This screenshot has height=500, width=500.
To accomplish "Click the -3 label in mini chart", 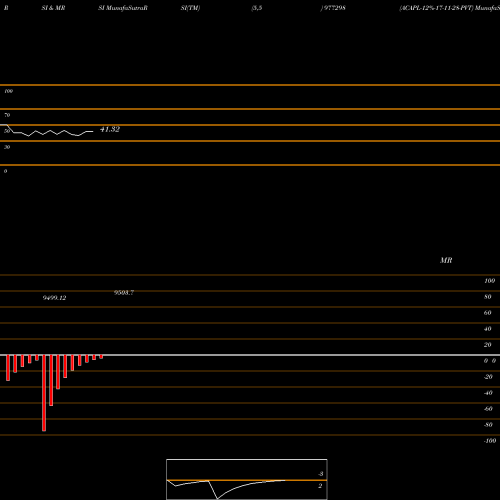I will (321, 474).
